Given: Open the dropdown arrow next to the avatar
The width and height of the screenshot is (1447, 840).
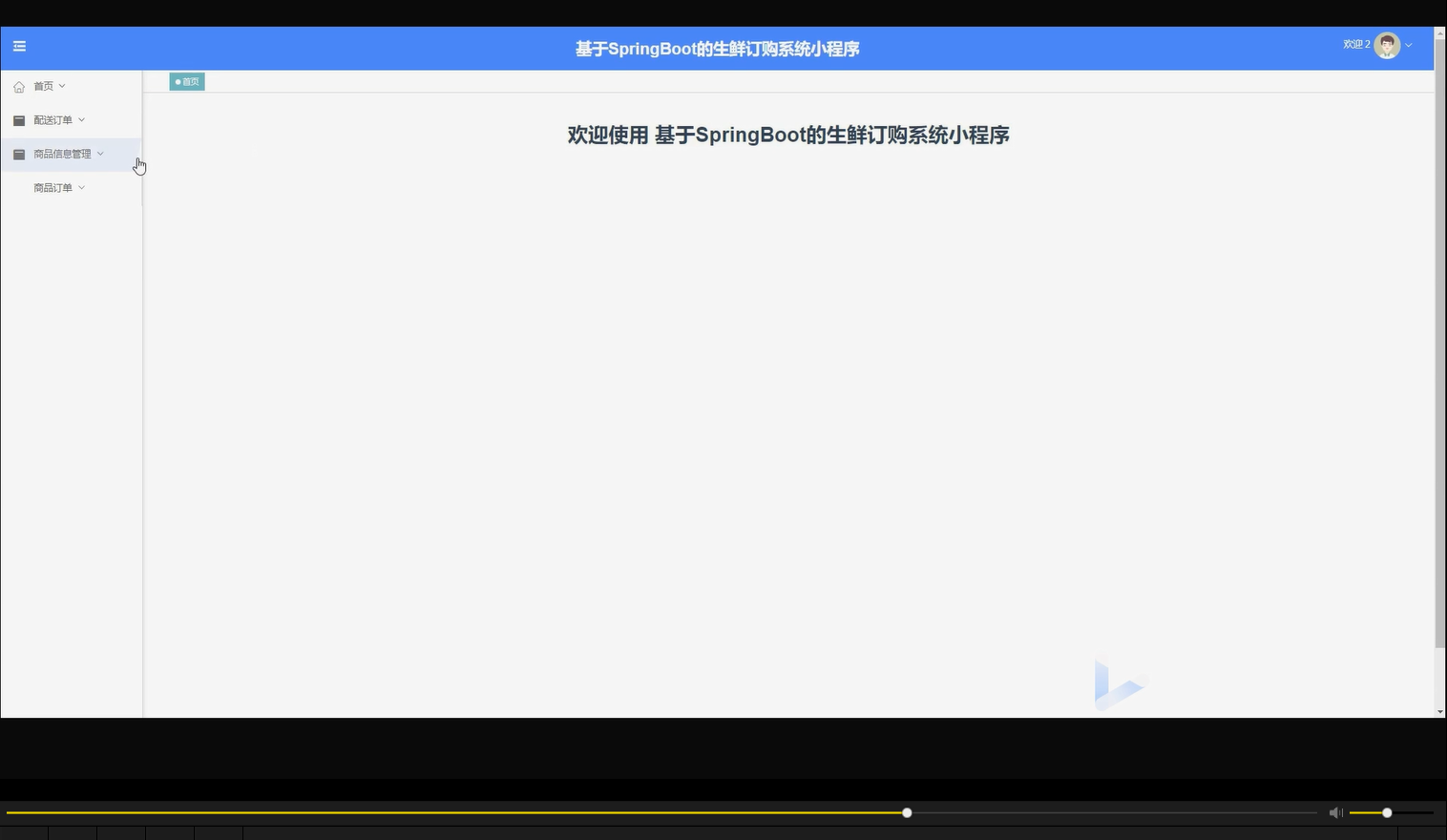Looking at the screenshot, I should 1409,45.
